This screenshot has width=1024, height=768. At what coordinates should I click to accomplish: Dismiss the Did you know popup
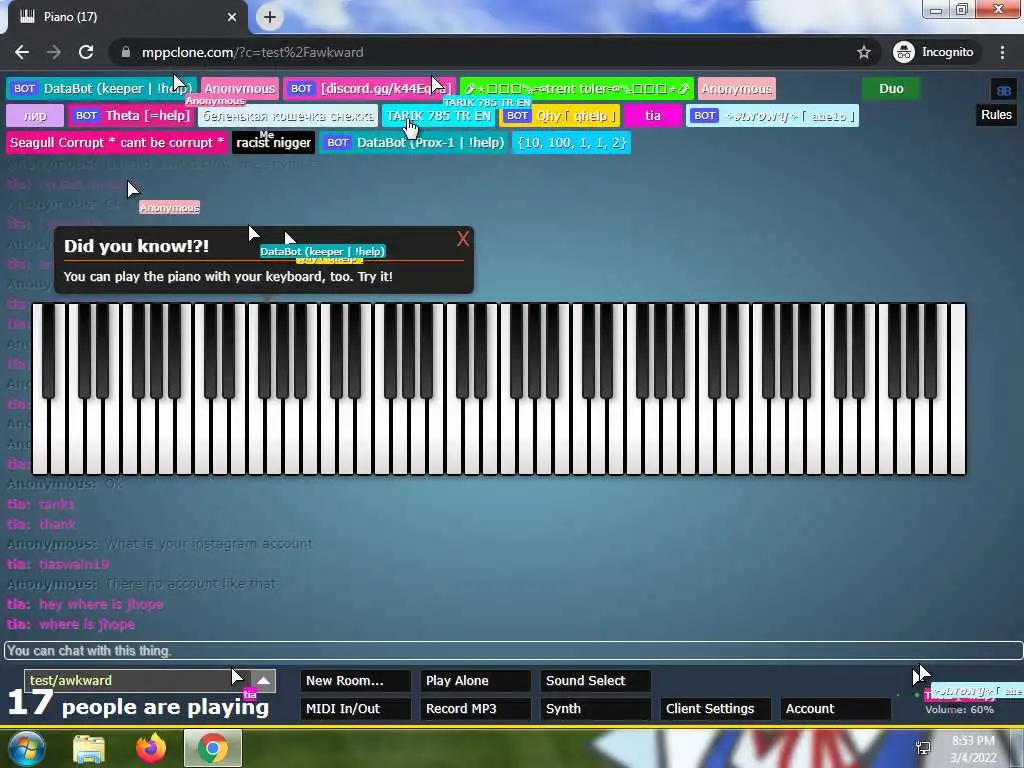click(462, 238)
